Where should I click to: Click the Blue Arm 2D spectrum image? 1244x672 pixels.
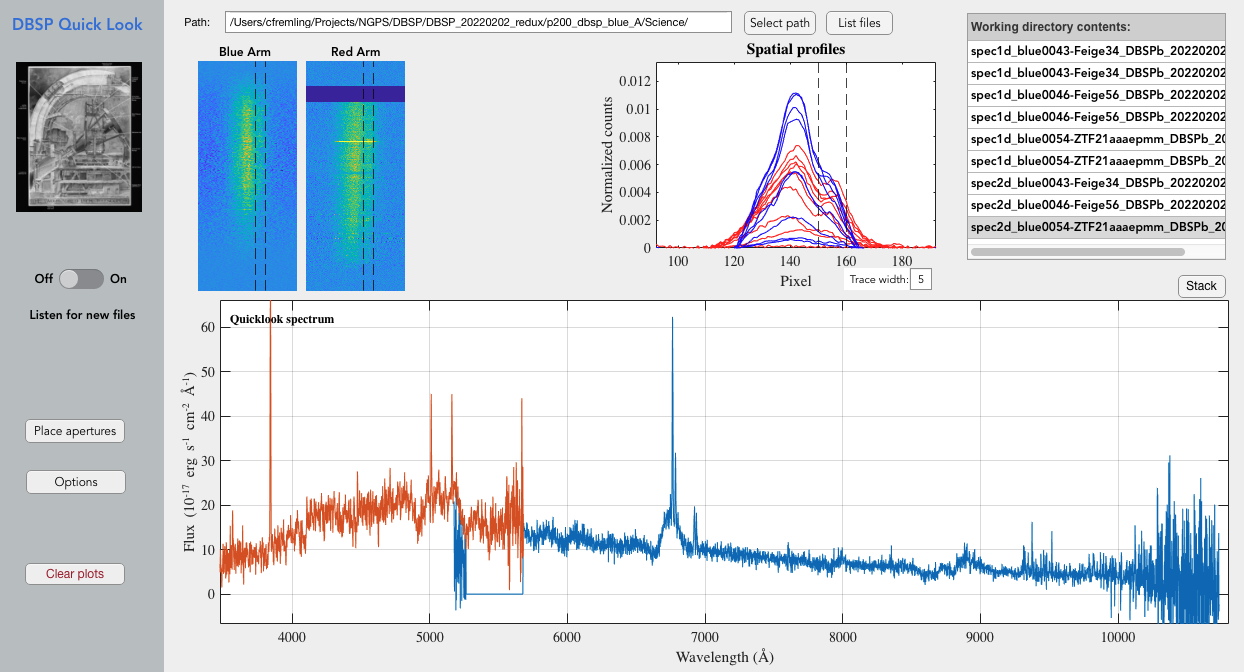click(247, 175)
